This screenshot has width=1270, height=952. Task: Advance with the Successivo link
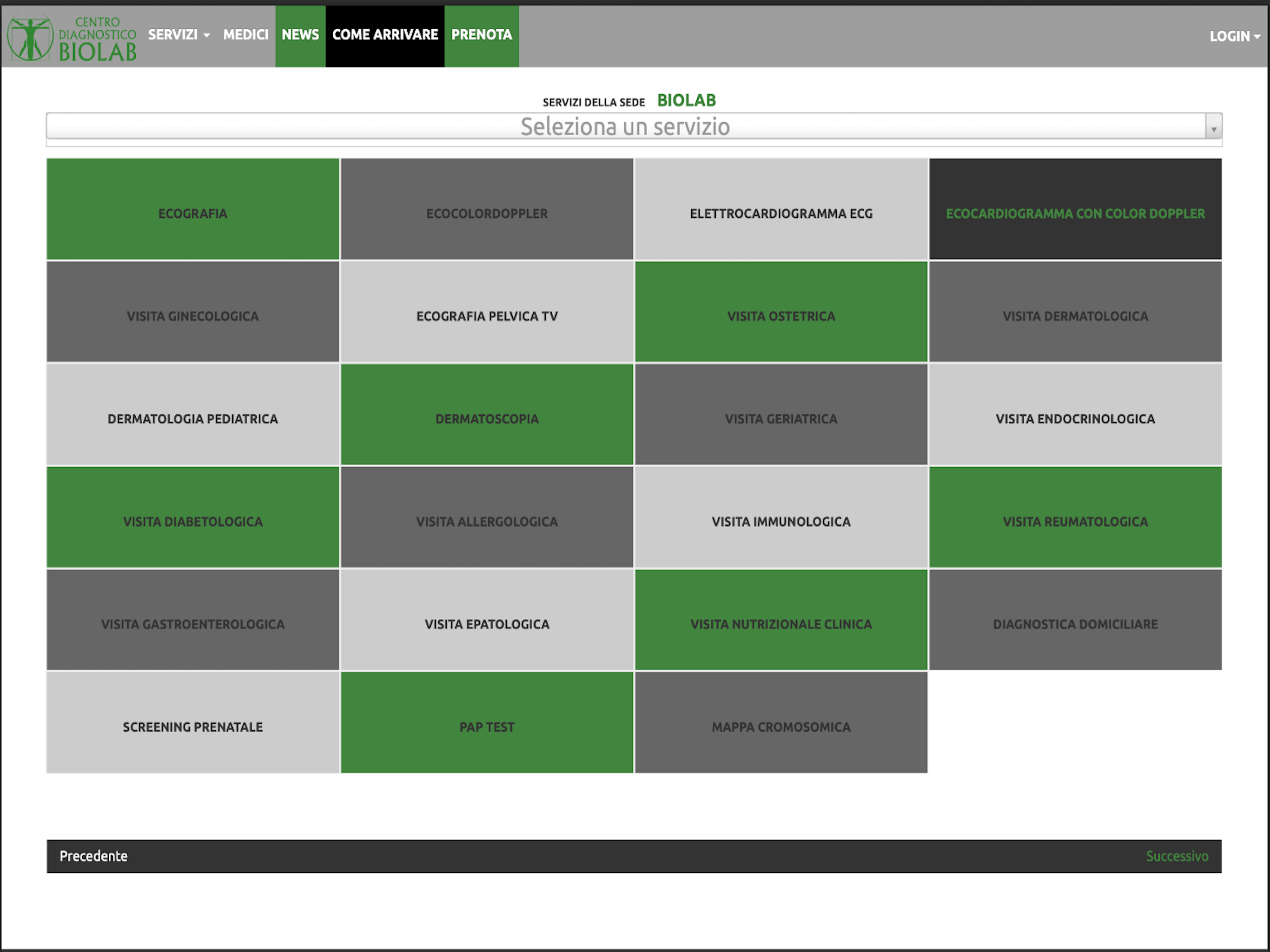(x=1177, y=856)
